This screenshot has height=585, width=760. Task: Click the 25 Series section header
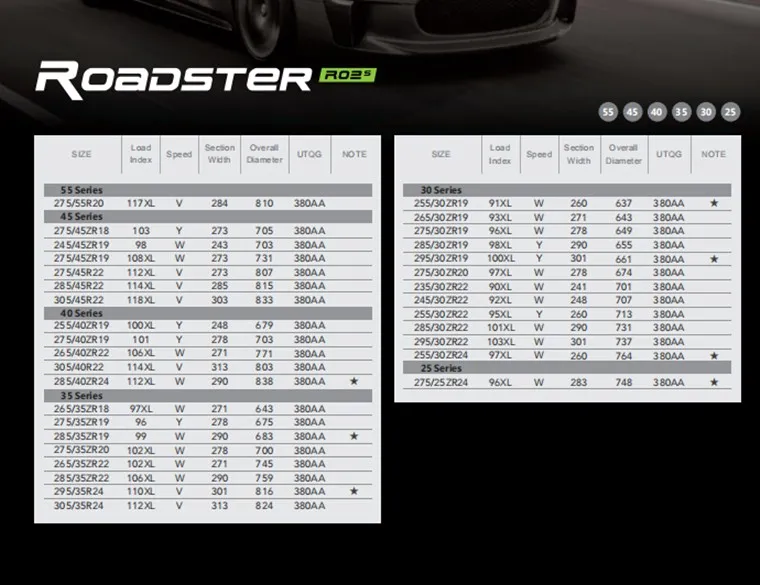coord(567,368)
